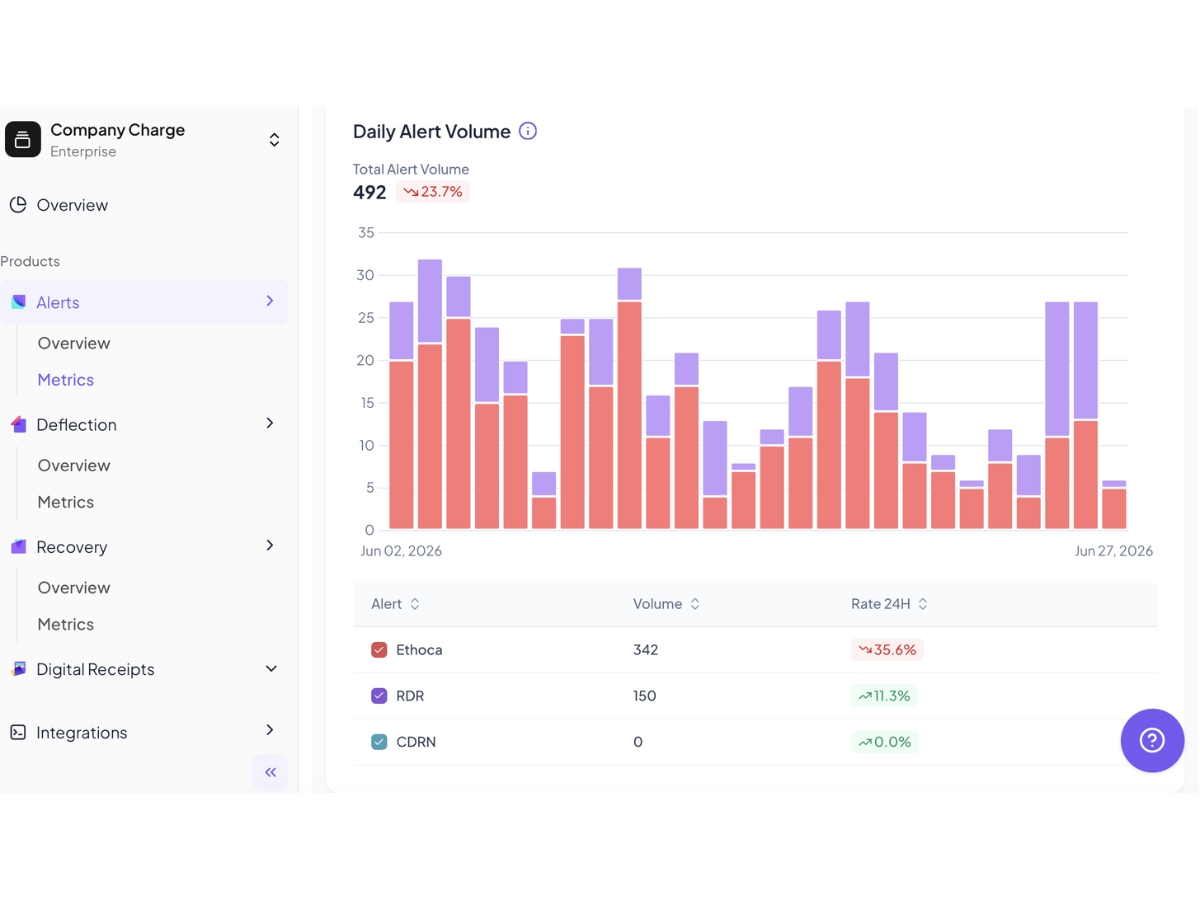Screen dimensions: 1200x900
Task: Open the help question mark button
Action: (1152, 740)
